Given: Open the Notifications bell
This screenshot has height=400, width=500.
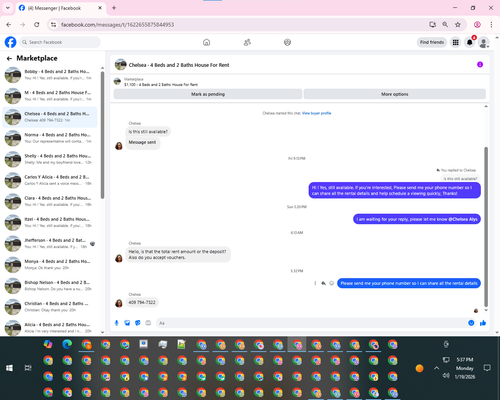Looking at the screenshot, I should pyautogui.click(x=470, y=42).
